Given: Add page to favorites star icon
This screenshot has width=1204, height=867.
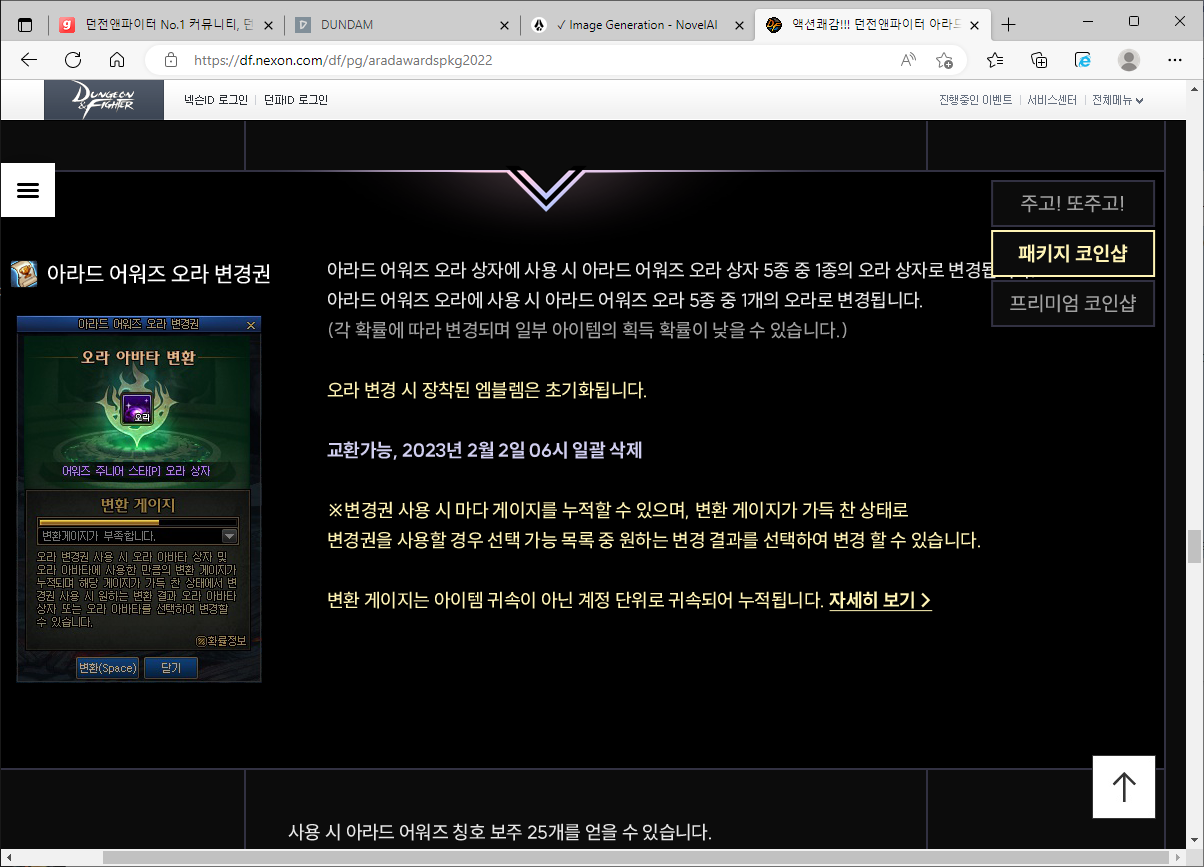Looking at the screenshot, I should pyautogui.click(x=944, y=60).
